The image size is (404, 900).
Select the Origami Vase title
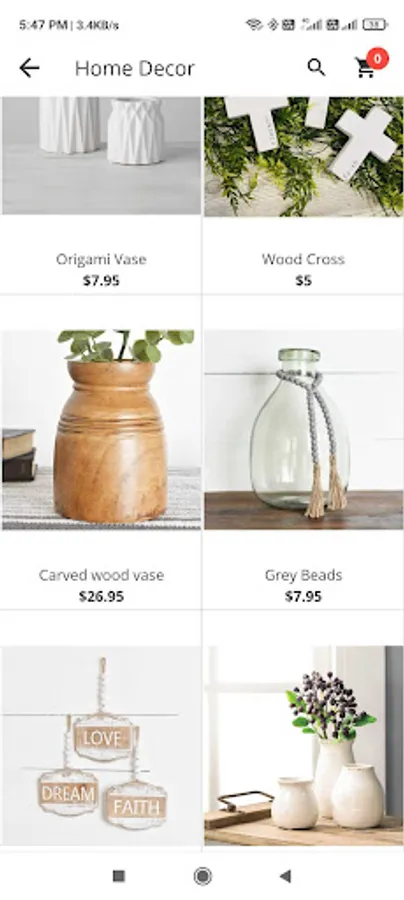pyautogui.click(x=101, y=259)
